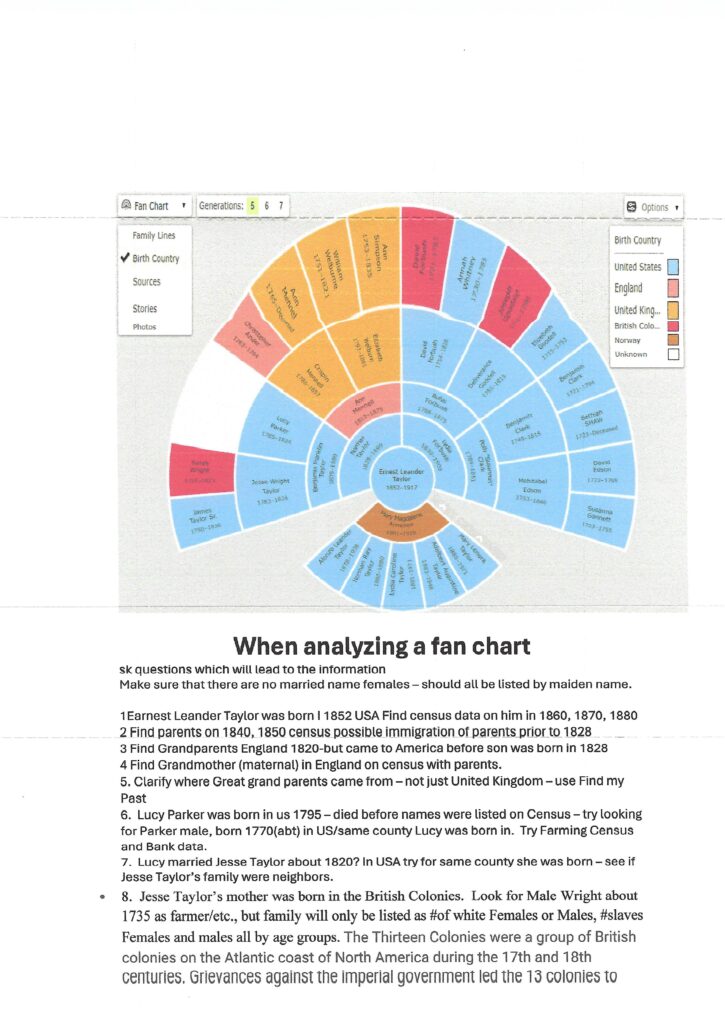Click the United States blue swatch
The height and width of the screenshot is (1024, 725).
pyautogui.click(x=673, y=266)
